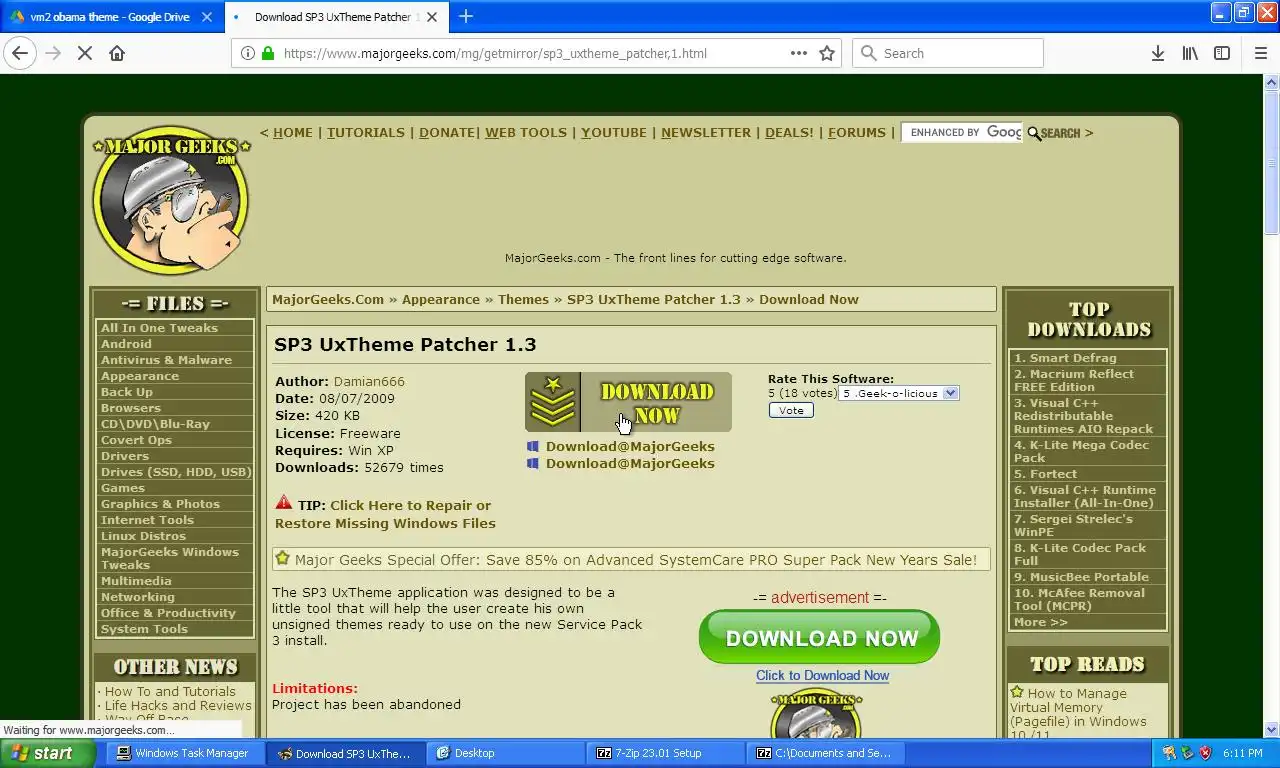The height and width of the screenshot is (768, 1280).
Task: Open the Major Geeks Special Offer link
Action: click(636, 559)
